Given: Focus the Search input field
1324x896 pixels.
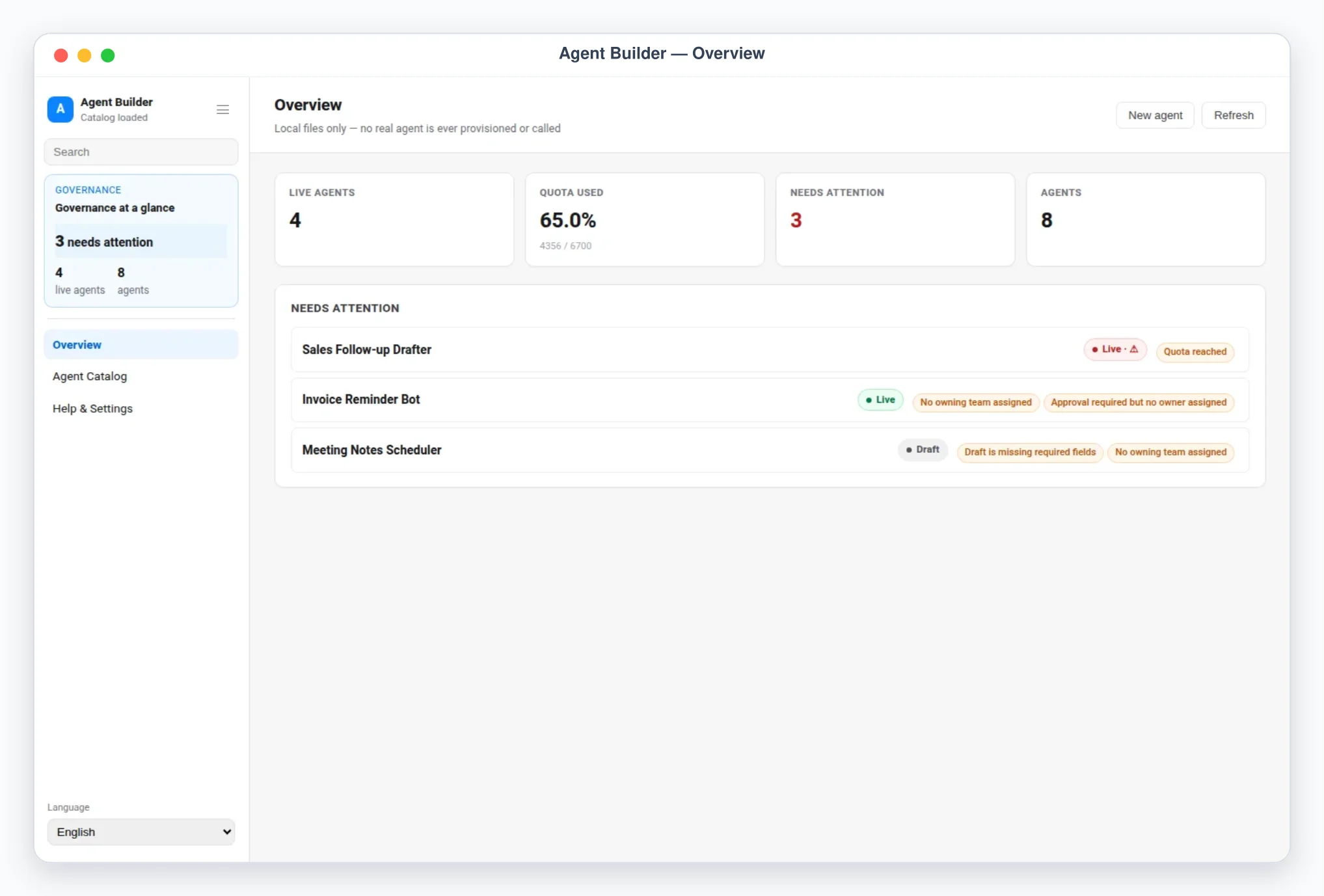Looking at the screenshot, I should [x=141, y=152].
